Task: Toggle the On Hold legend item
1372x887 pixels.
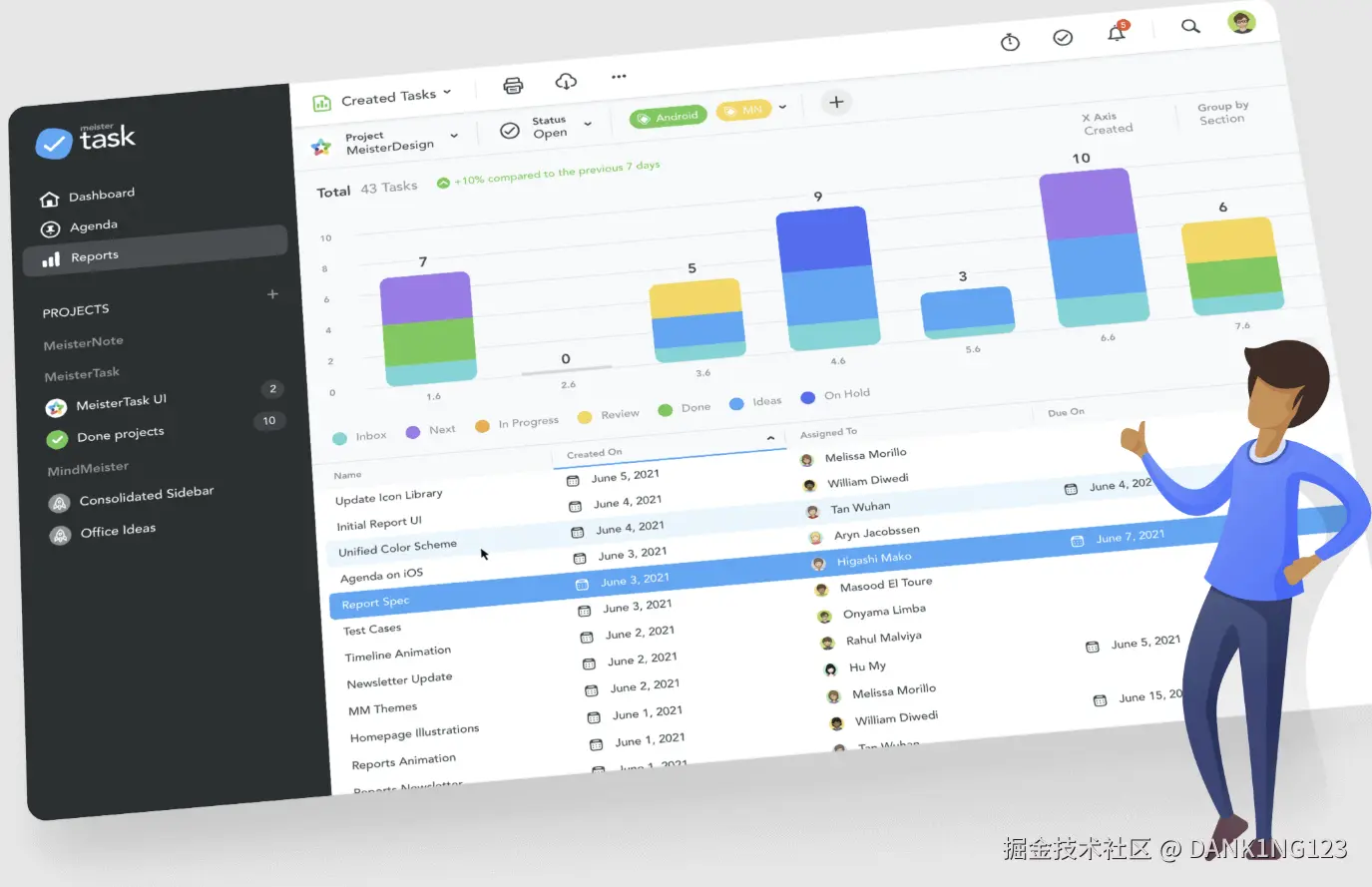Action: 835,395
